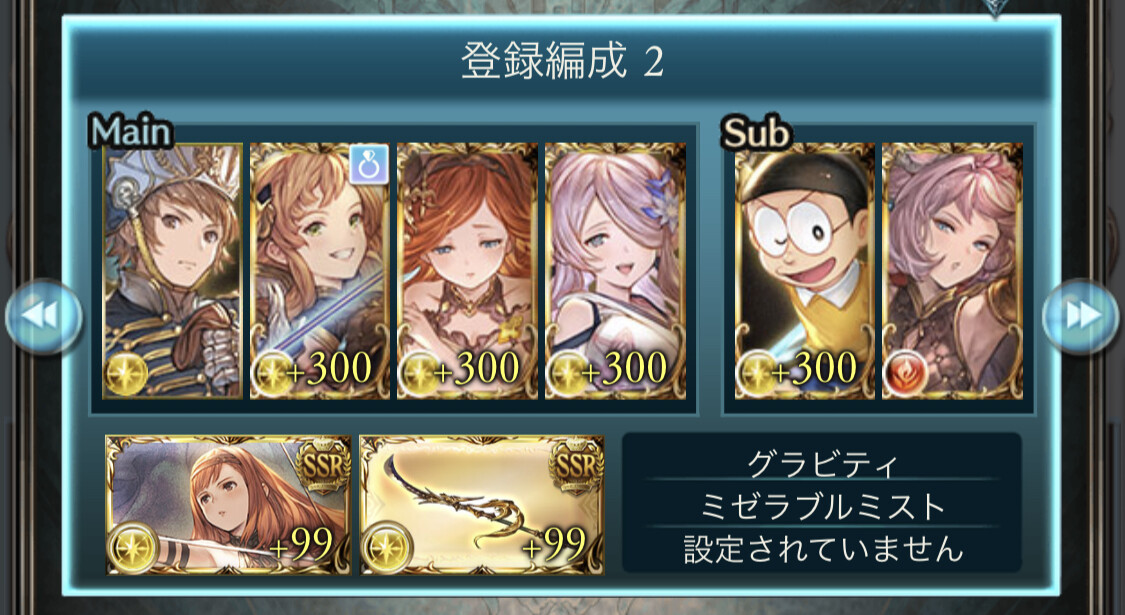This screenshot has width=1125, height=615.
Task: Select the main character portrait with white hat
Action: pos(172,271)
